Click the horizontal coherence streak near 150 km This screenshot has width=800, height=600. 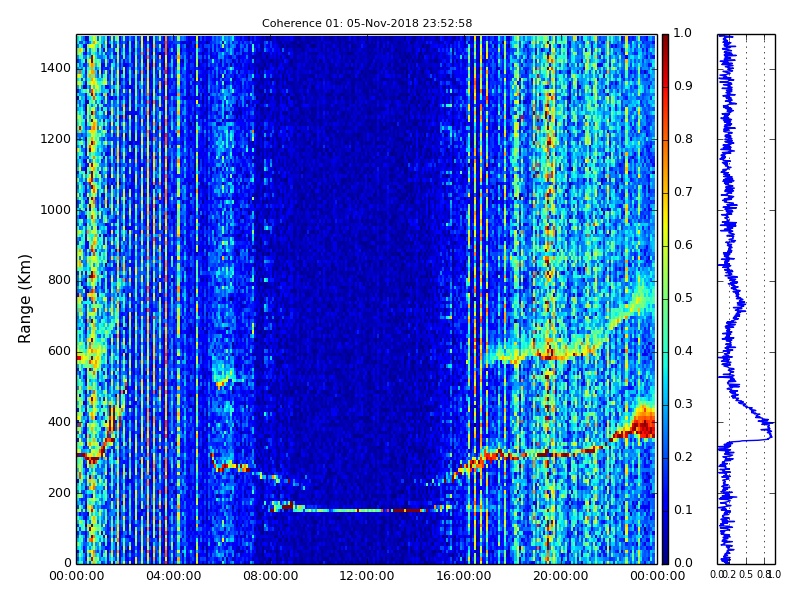pyautogui.click(x=360, y=508)
